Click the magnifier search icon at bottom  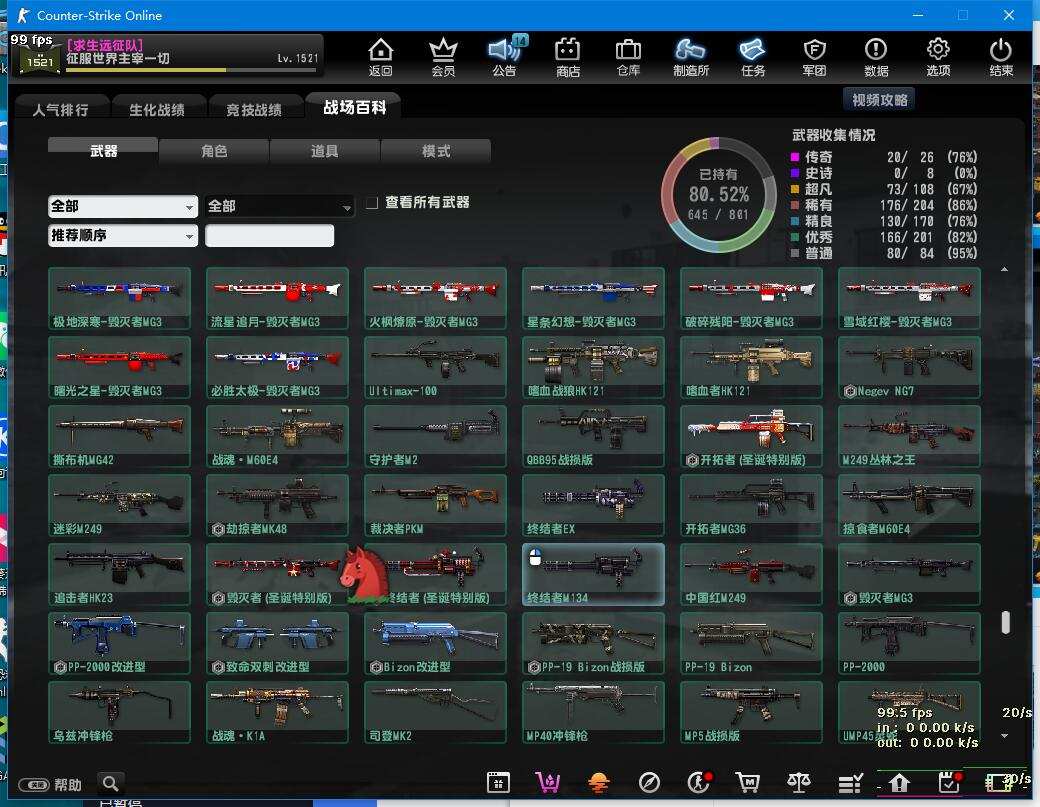coord(111,784)
